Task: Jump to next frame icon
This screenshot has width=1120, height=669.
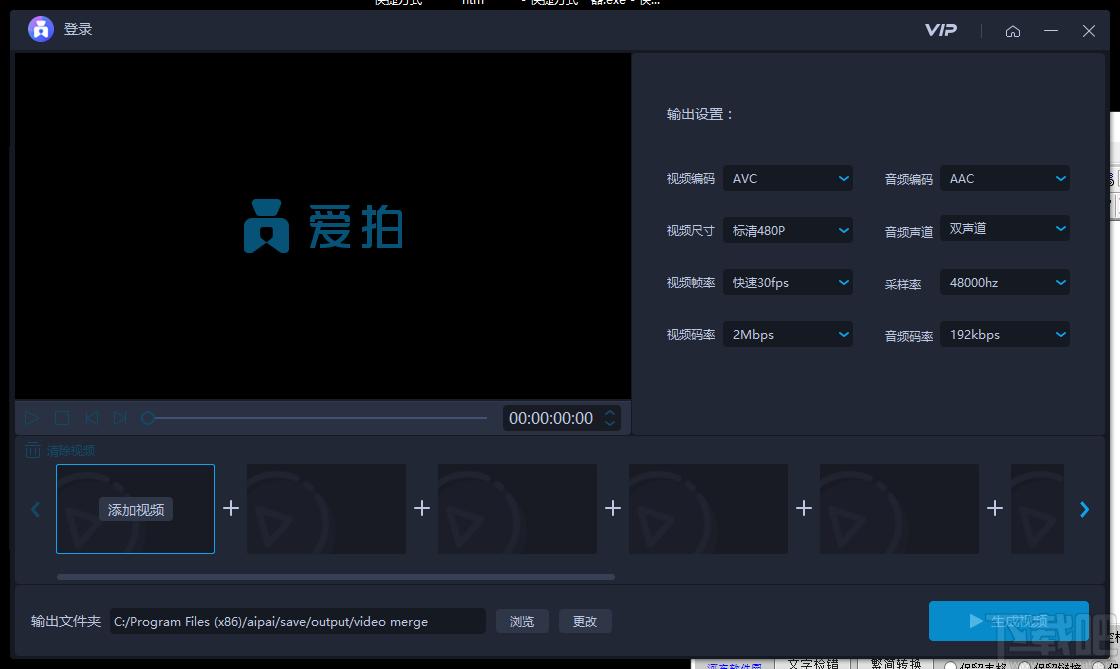Action: pos(120,418)
